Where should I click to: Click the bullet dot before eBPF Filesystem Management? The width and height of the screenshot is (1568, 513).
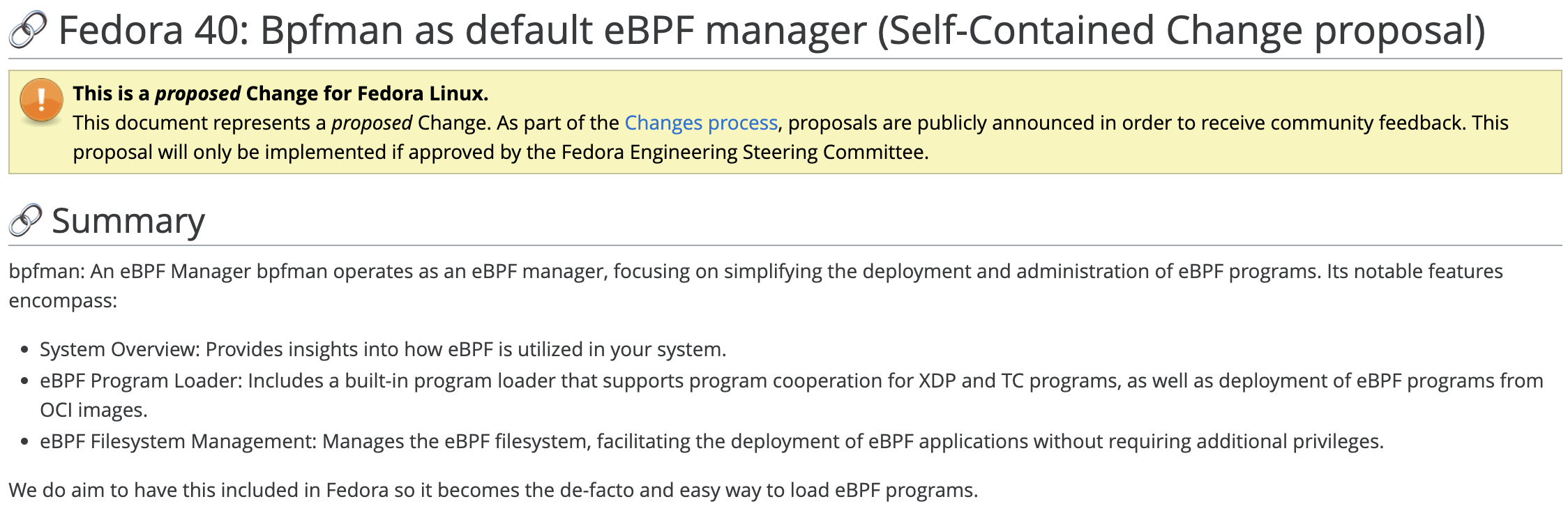(25, 442)
